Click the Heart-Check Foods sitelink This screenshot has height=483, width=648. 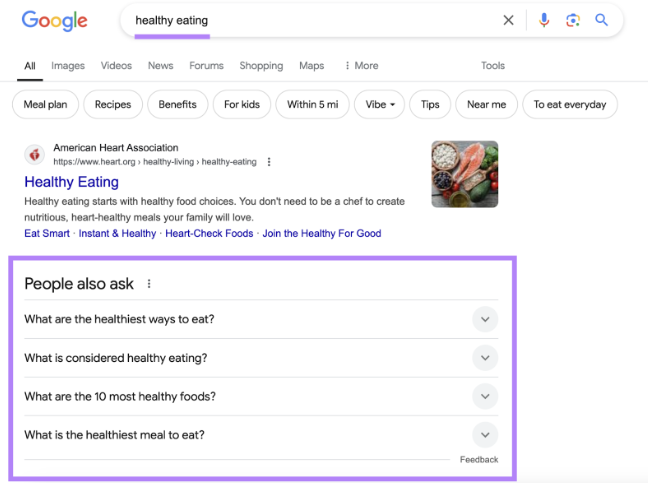[x=209, y=233]
